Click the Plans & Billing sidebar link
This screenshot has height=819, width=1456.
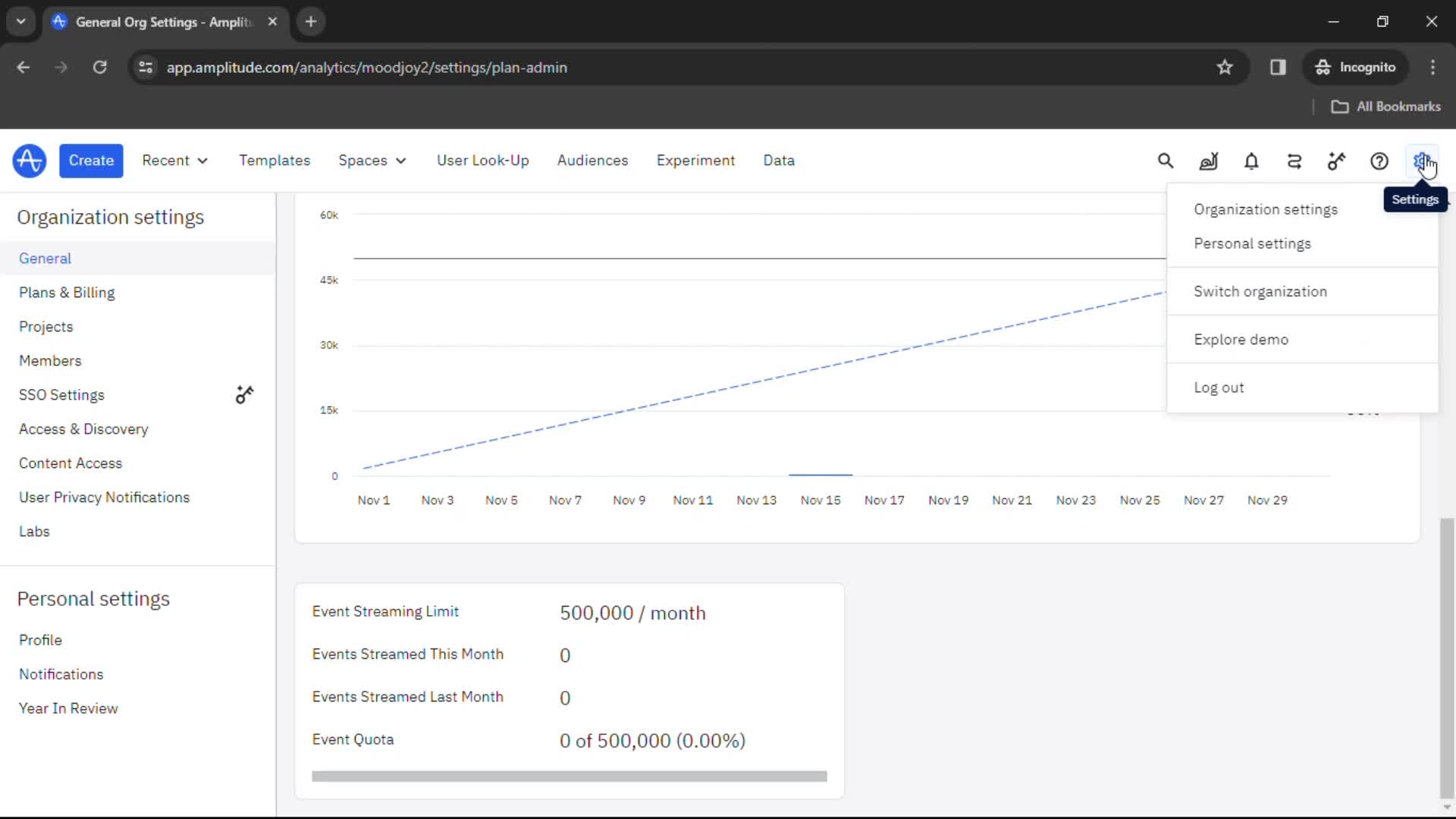coord(66,292)
